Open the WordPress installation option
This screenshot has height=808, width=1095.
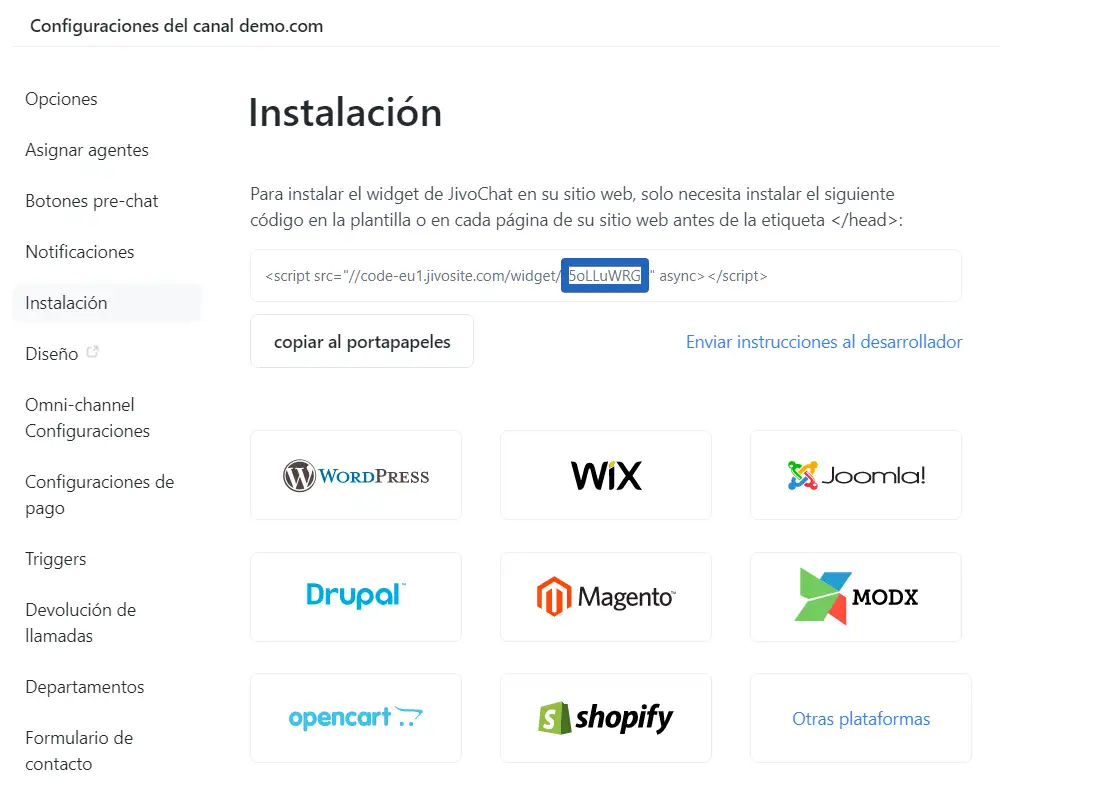(x=356, y=475)
